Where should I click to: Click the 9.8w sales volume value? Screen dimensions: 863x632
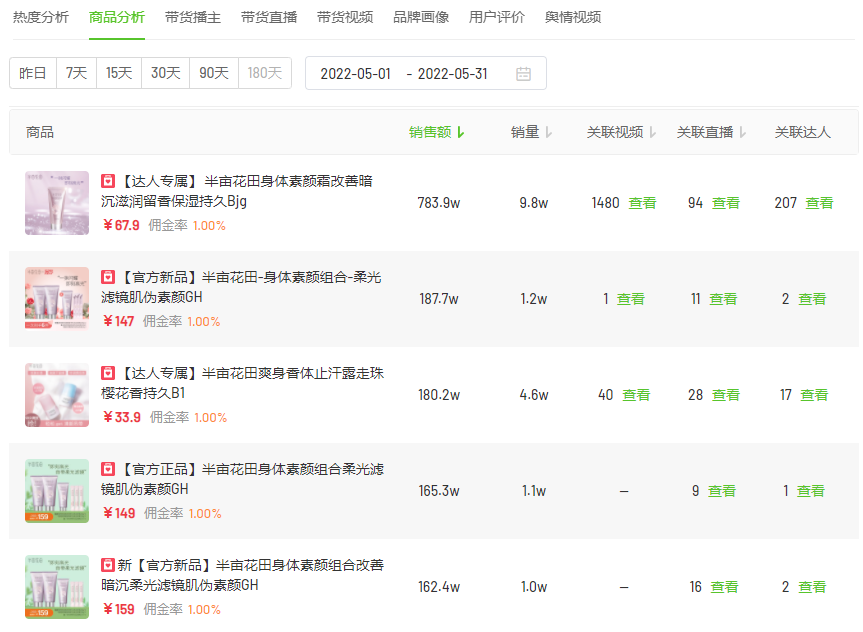[x=534, y=203]
